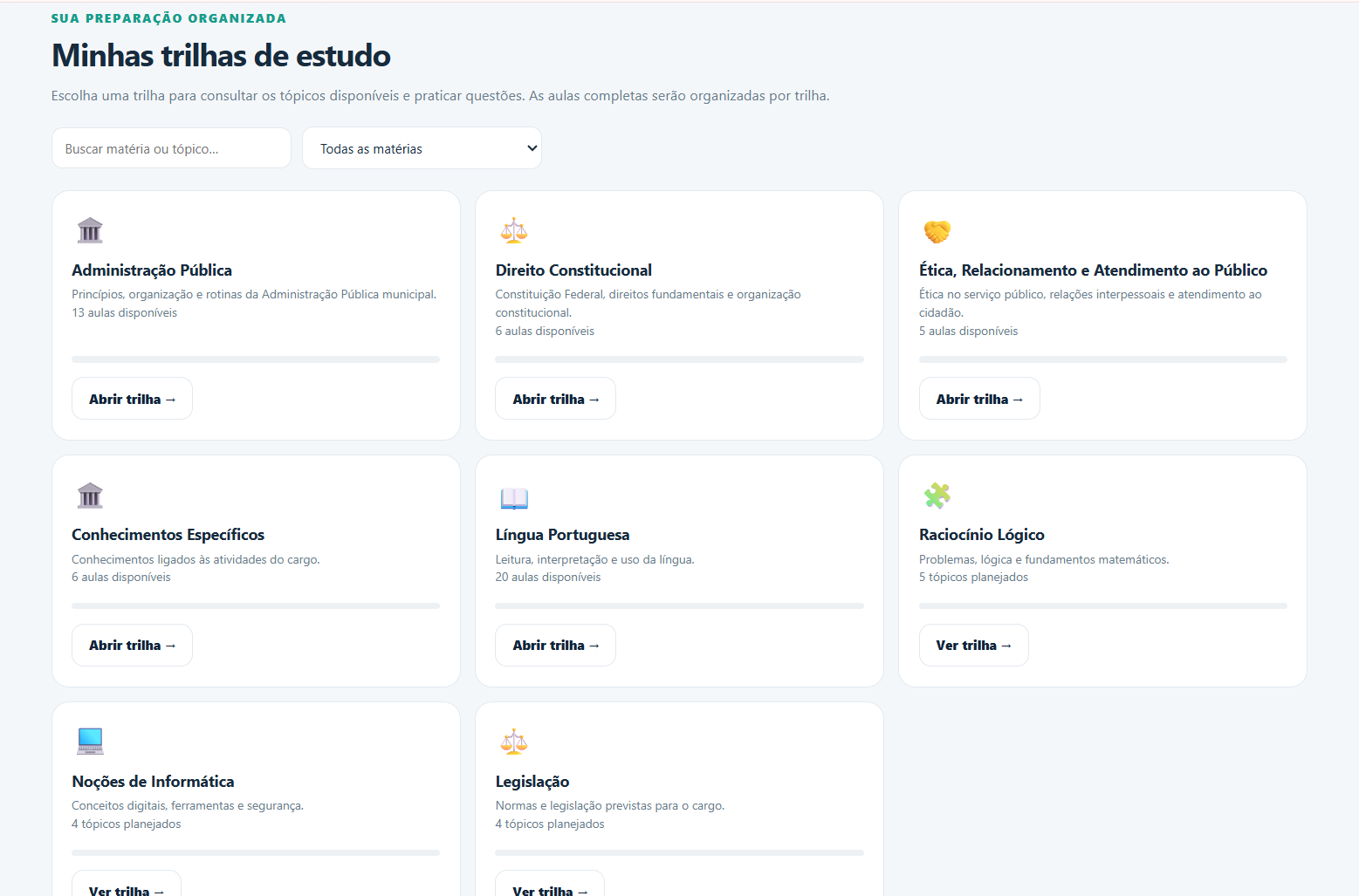
Task: Click the Legislação card heading
Action: point(532,782)
